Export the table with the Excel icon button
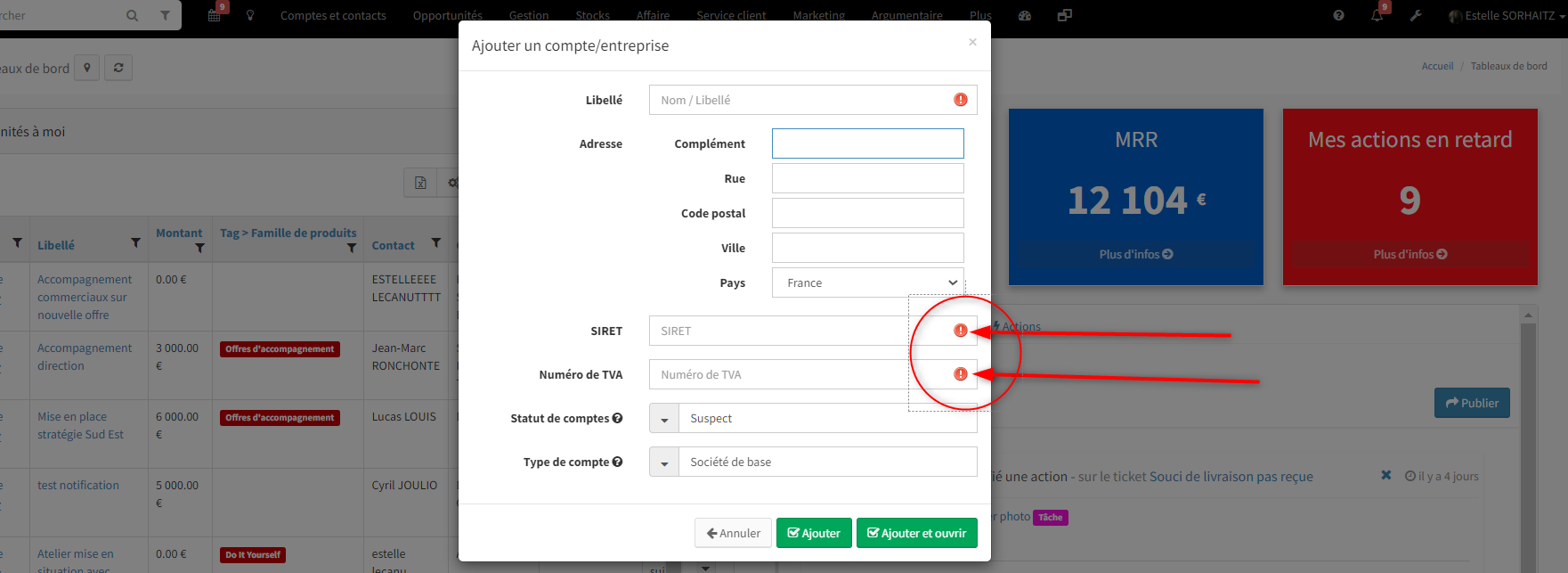1568x573 pixels. [420, 183]
